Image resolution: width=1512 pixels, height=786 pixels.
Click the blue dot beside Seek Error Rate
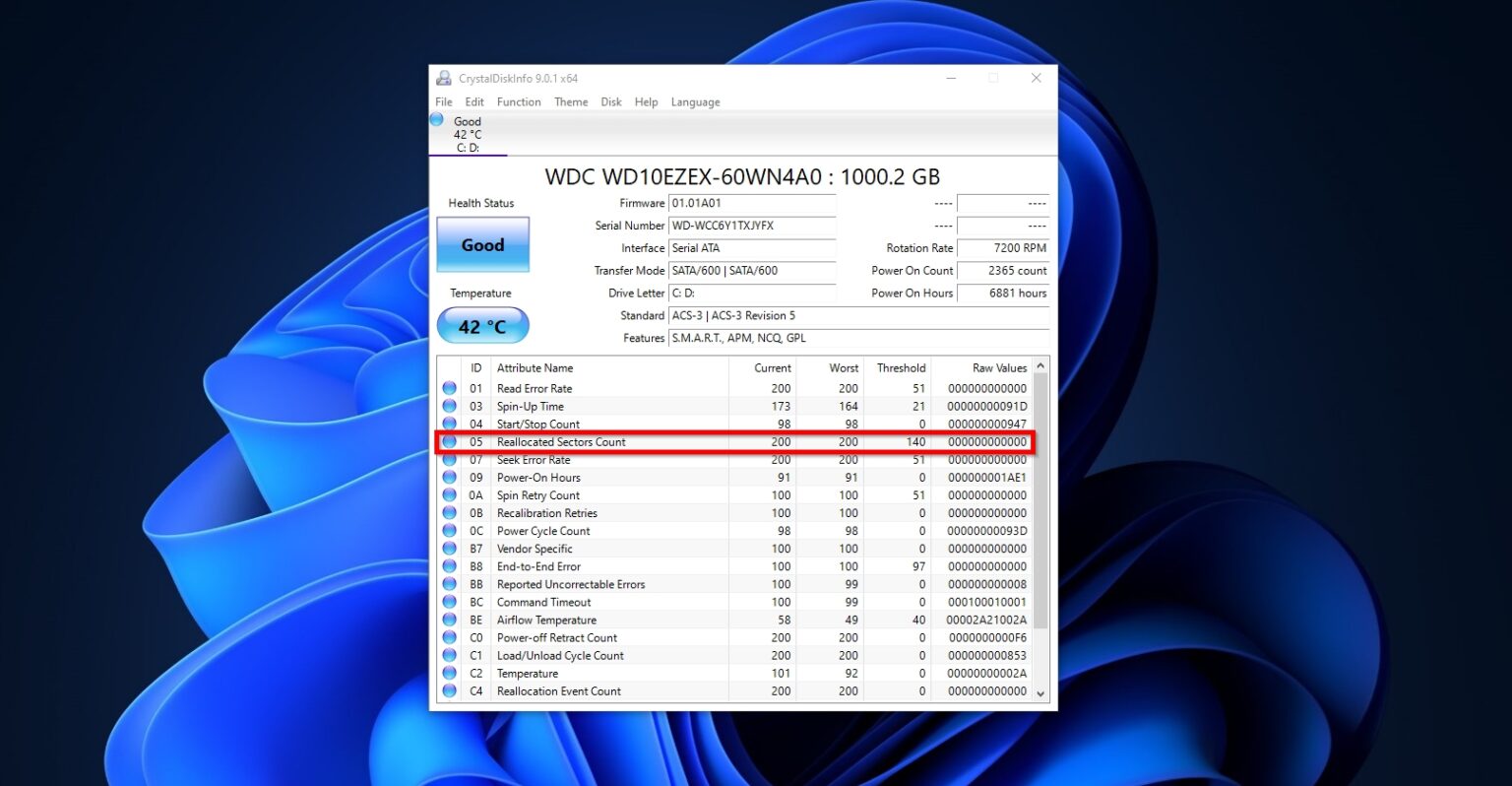coord(450,460)
